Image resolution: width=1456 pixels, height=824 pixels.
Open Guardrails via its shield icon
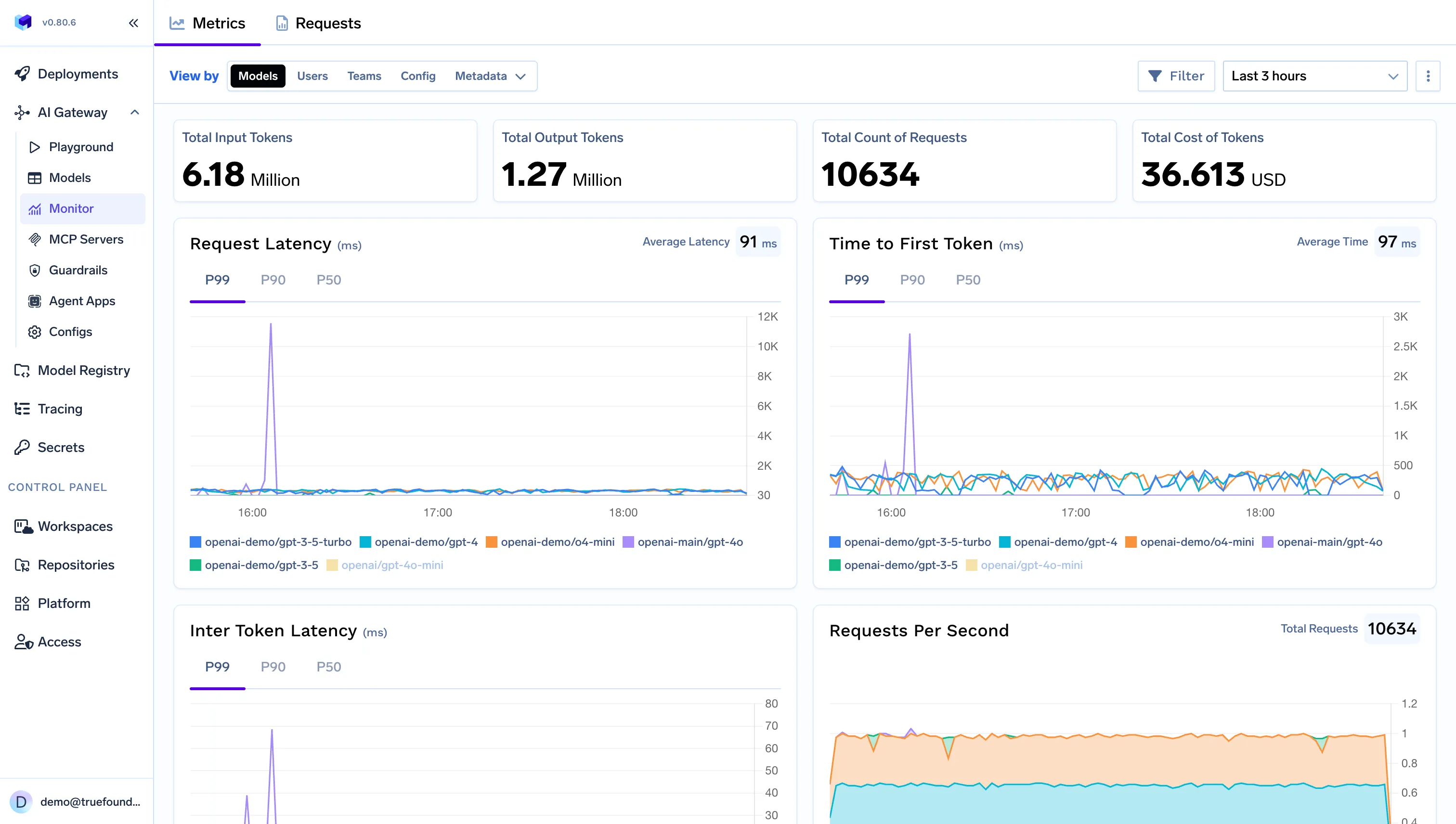35,270
